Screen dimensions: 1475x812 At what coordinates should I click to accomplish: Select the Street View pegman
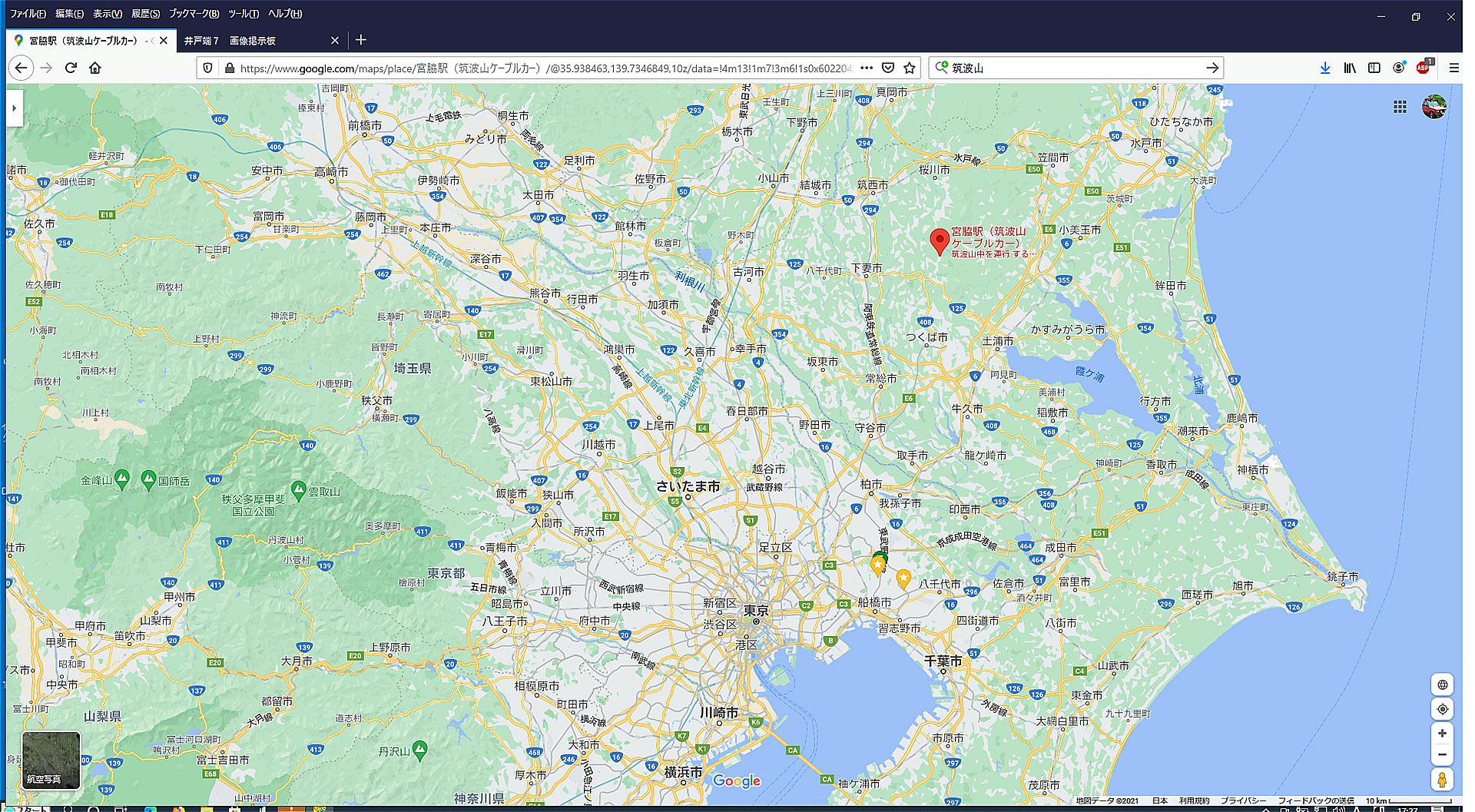click(1442, 780)
